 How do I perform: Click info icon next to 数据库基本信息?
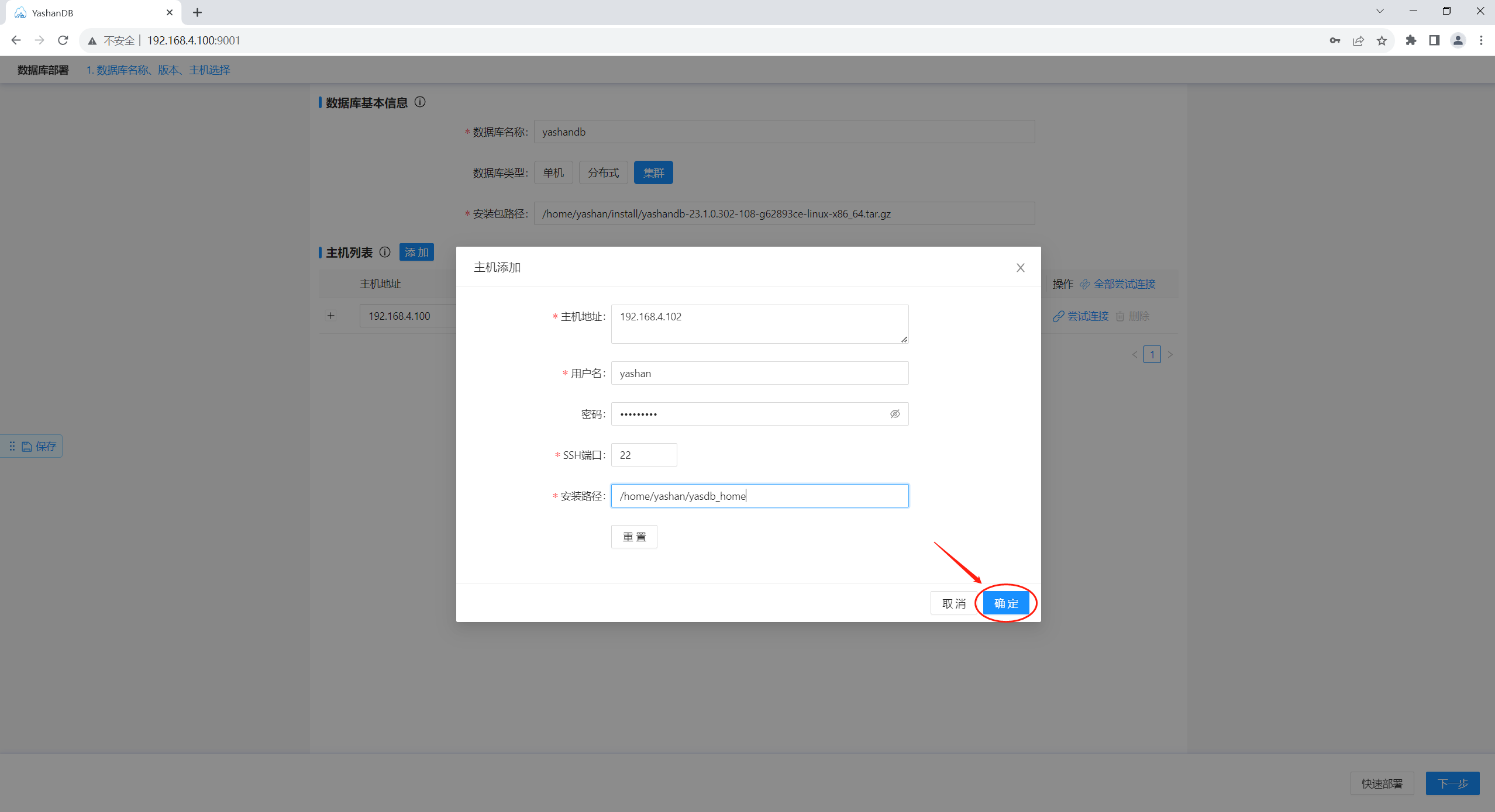click(x=420, y=102)
